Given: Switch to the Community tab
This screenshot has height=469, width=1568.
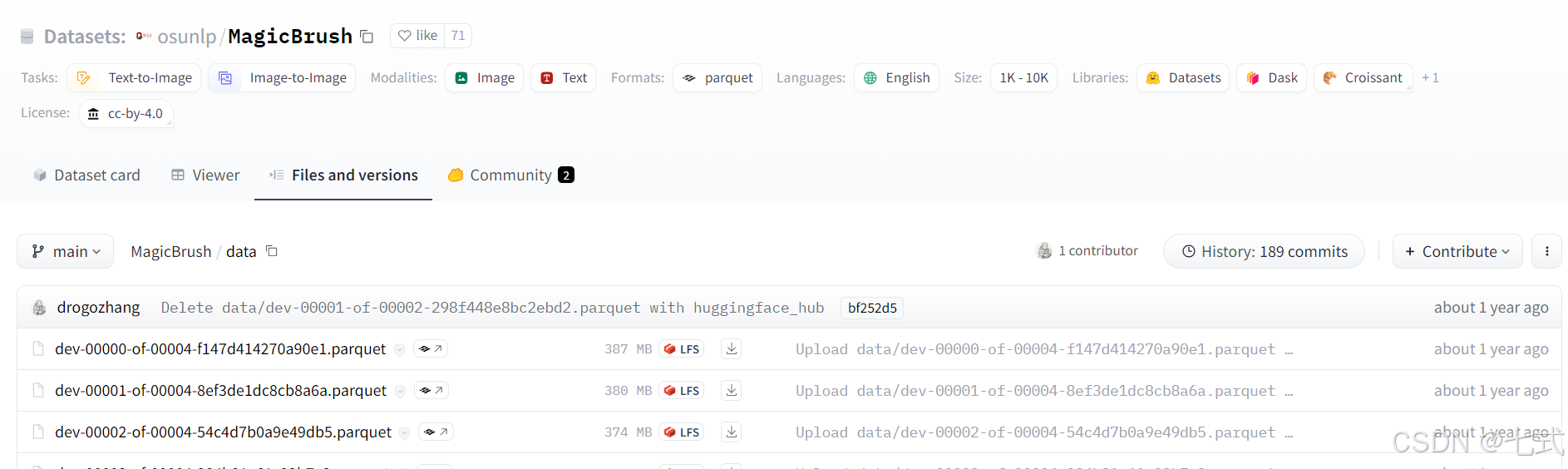Looking at the screenshot, I should click(510, 175).
